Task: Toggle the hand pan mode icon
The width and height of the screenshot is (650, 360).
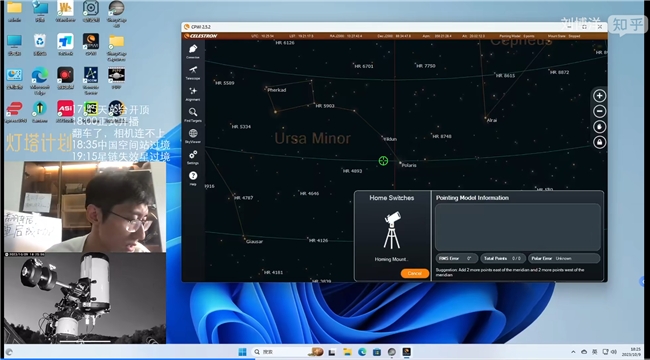Action: tap(599, 127)
